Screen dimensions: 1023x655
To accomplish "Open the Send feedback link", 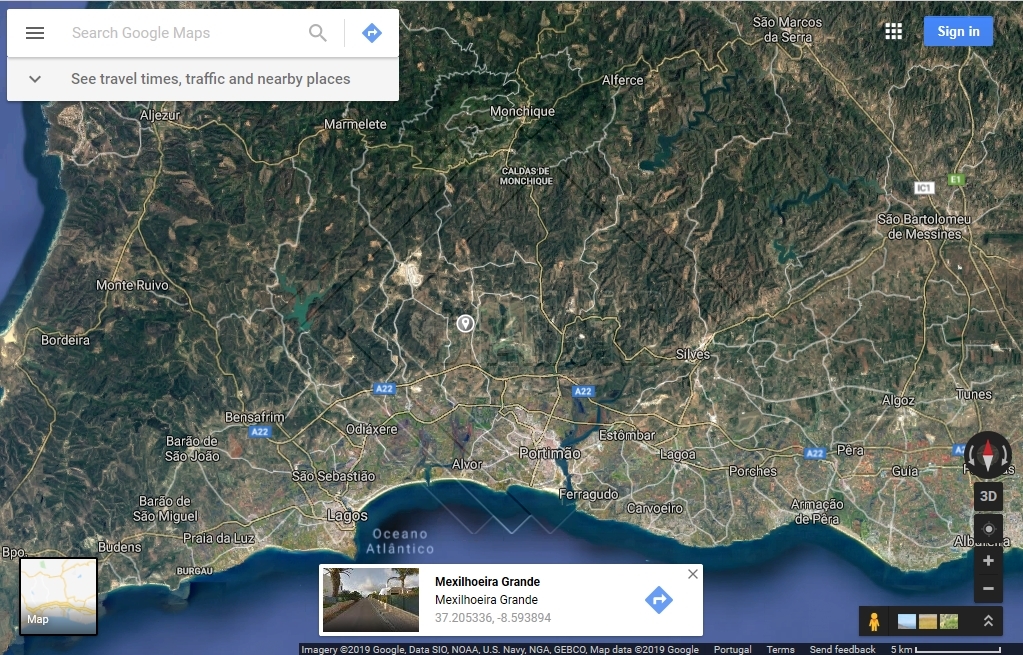I will point(842,649).
